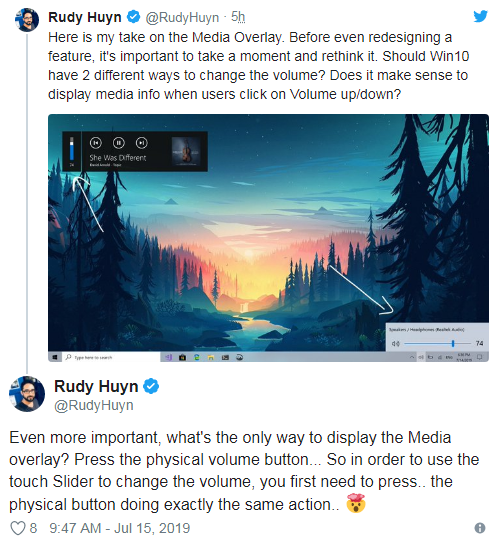Pause playback in the media overlay
This screenshot has width=499, height=549.
coord(119,143)
